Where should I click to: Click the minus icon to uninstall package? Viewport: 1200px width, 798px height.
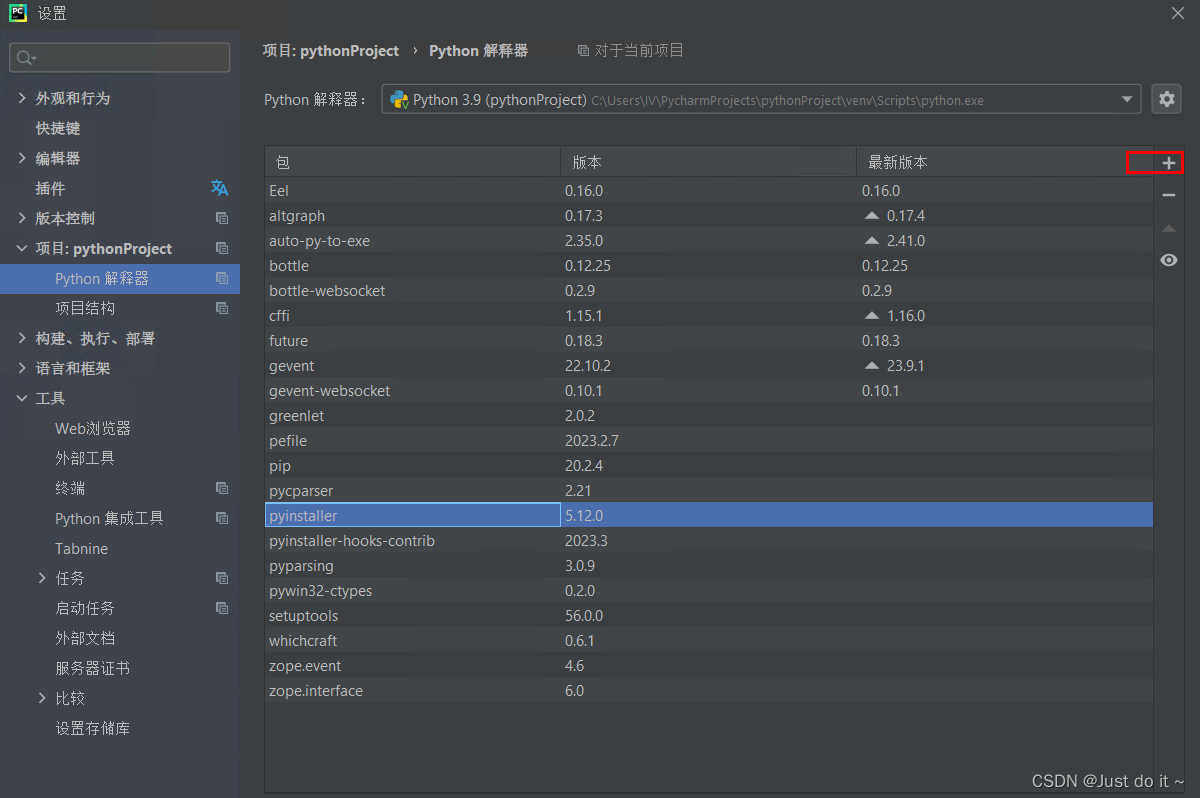[1168, 195]
